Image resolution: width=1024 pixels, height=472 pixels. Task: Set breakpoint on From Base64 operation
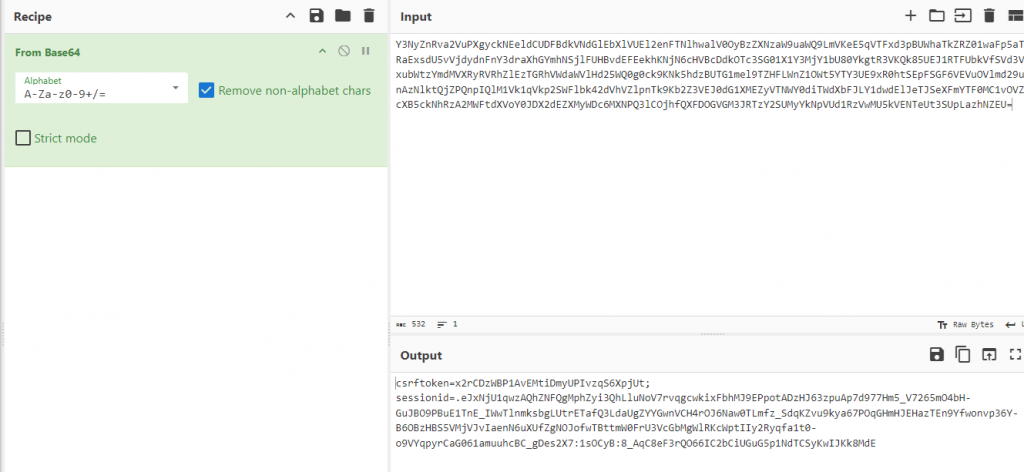tap(365, 51)
